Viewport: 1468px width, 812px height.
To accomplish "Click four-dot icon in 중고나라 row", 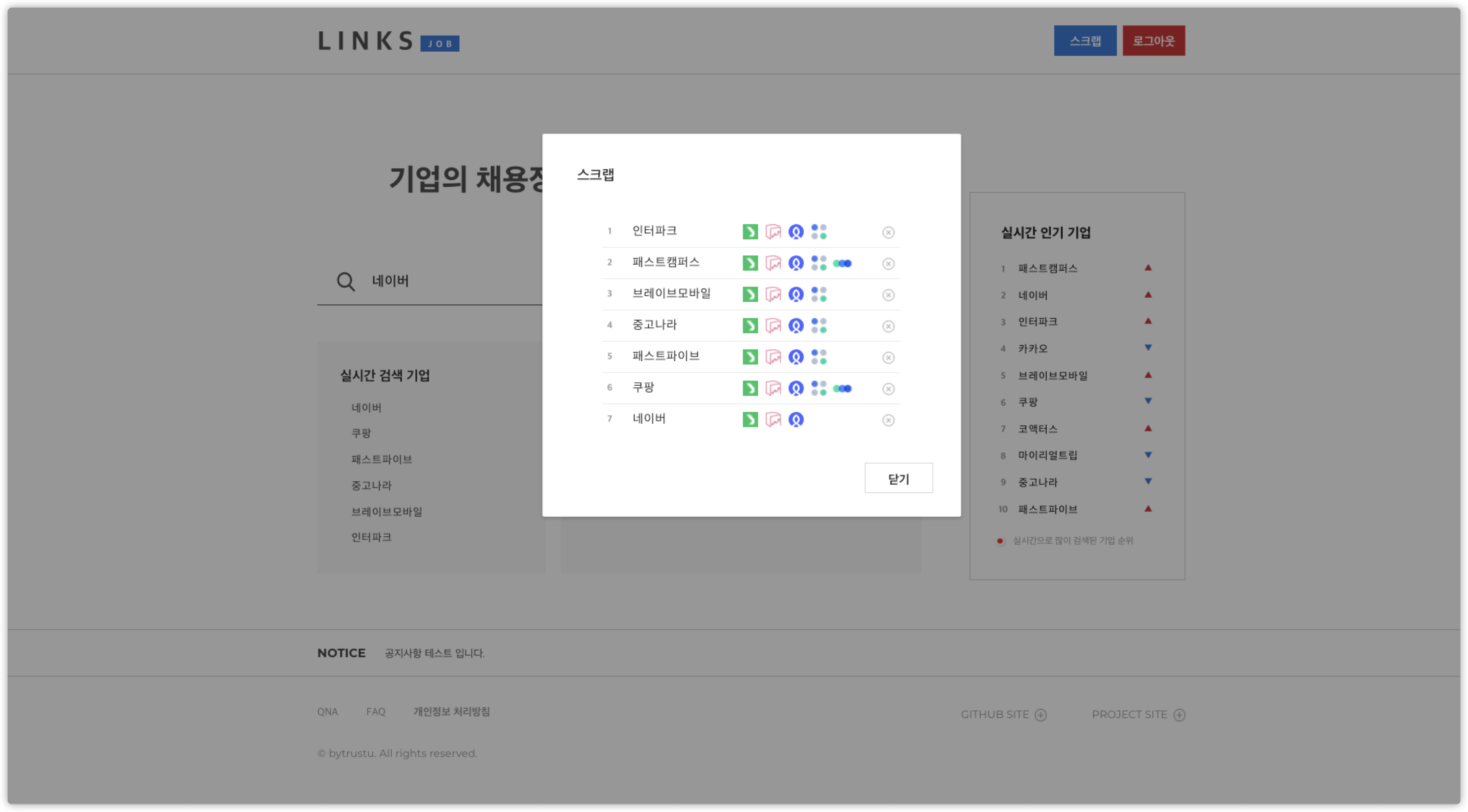I will coord(818,326).
